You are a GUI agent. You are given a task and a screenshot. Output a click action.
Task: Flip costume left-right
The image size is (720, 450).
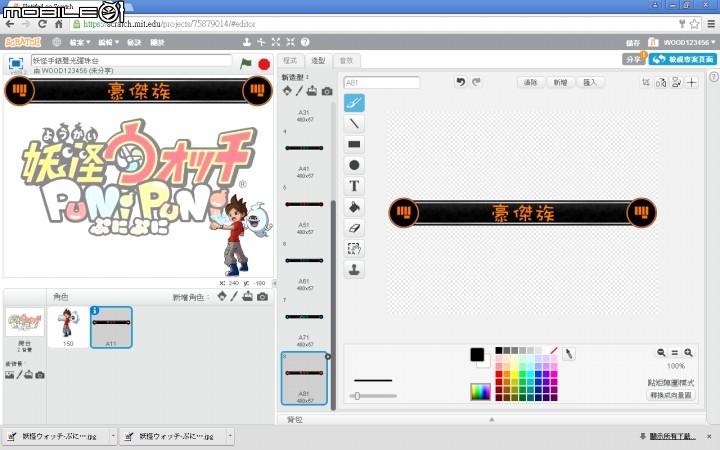[661, 82]
